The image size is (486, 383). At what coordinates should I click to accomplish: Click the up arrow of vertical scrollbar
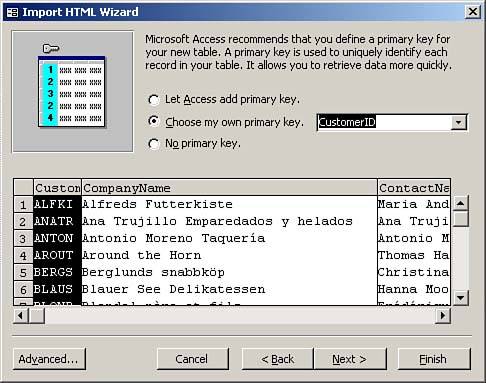click(460, 203)
